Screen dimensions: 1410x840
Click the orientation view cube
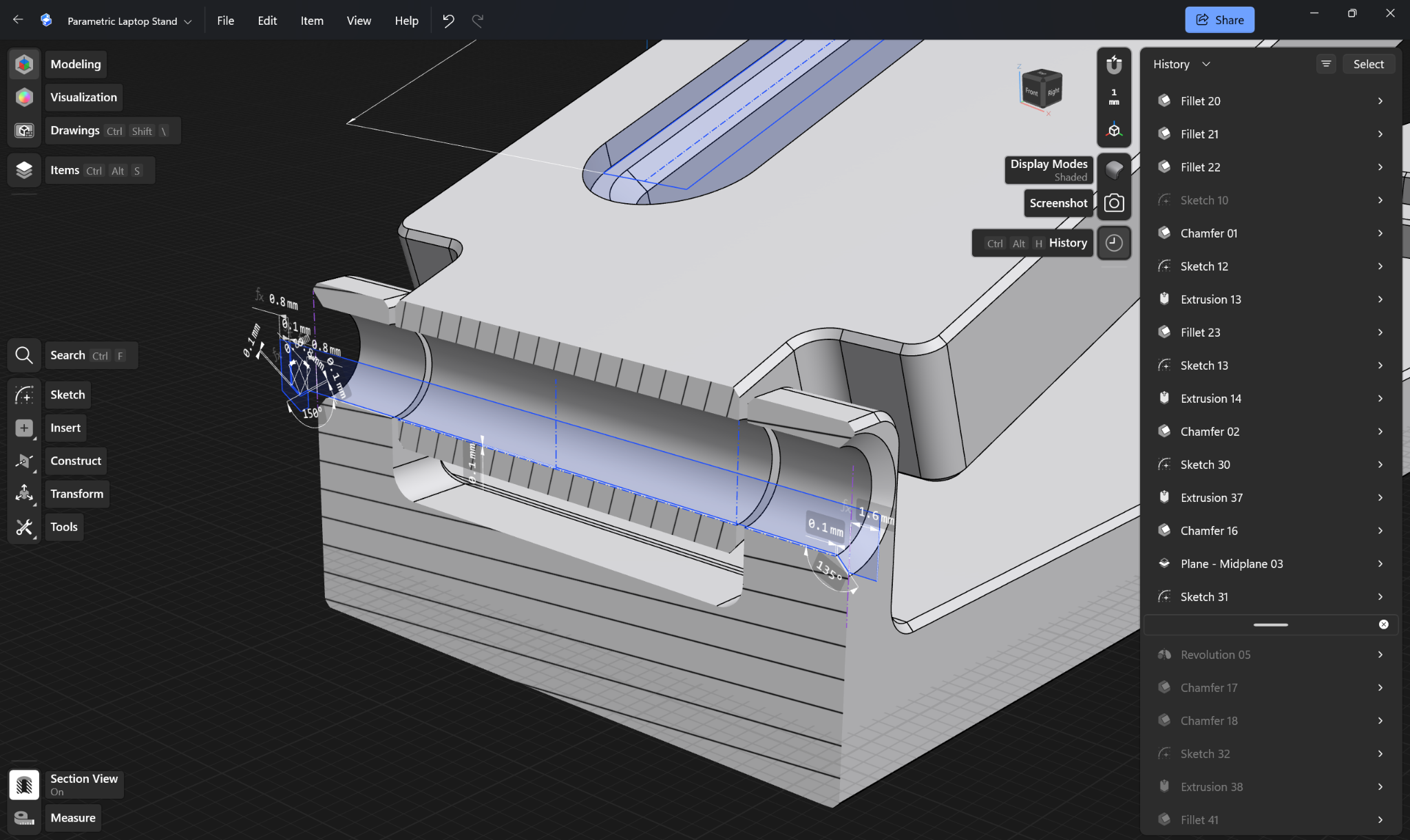(1041, 88)
